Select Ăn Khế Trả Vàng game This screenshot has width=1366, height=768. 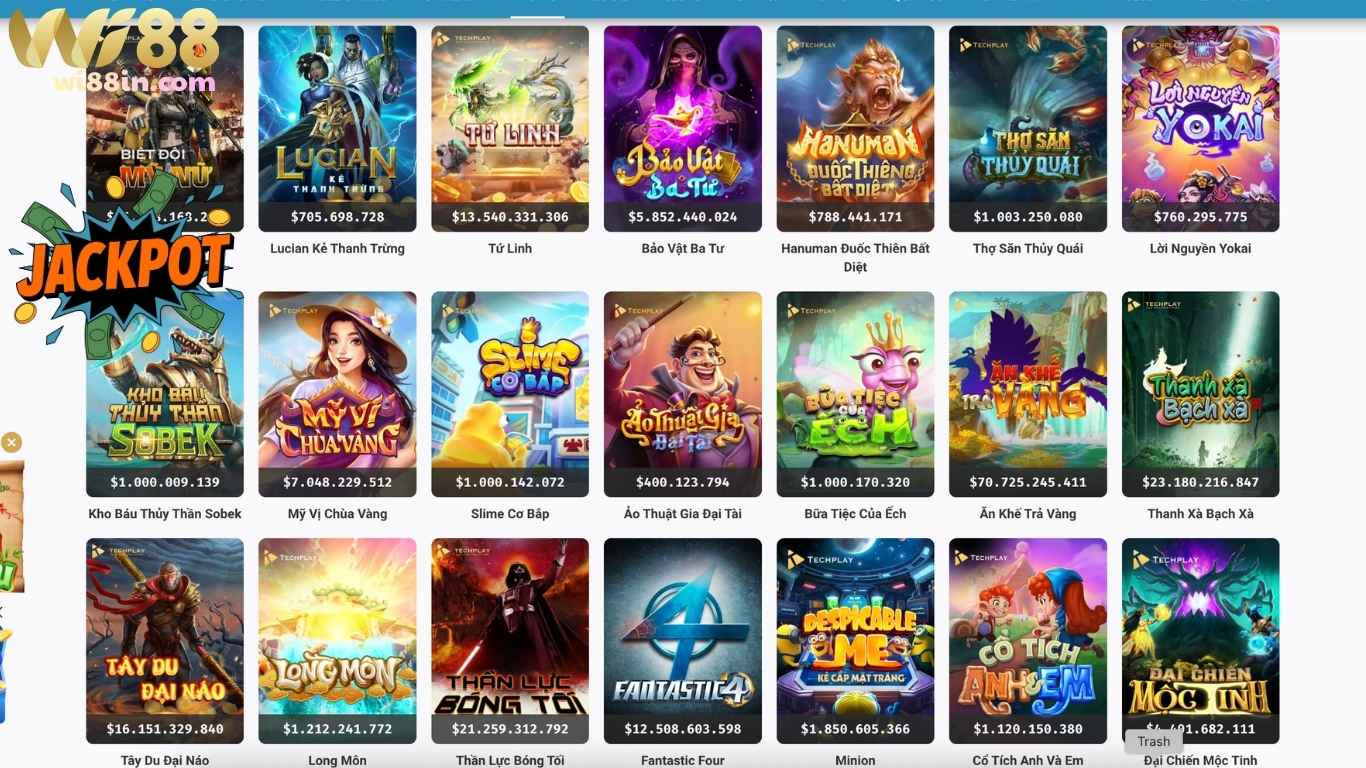[x=1028, y=394]
